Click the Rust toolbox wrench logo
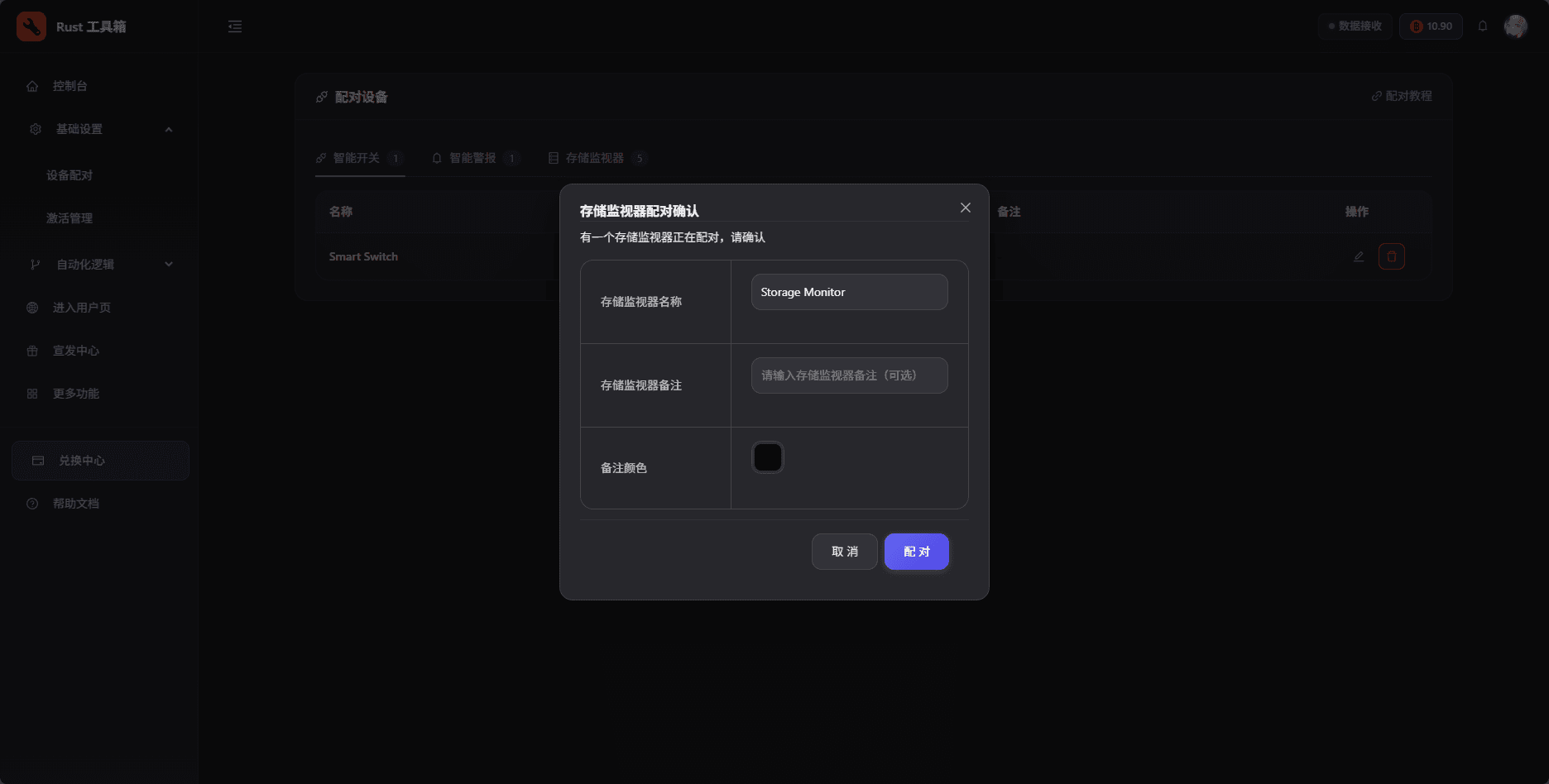Viewport: 1549px width, 784px height. [31, 26]
